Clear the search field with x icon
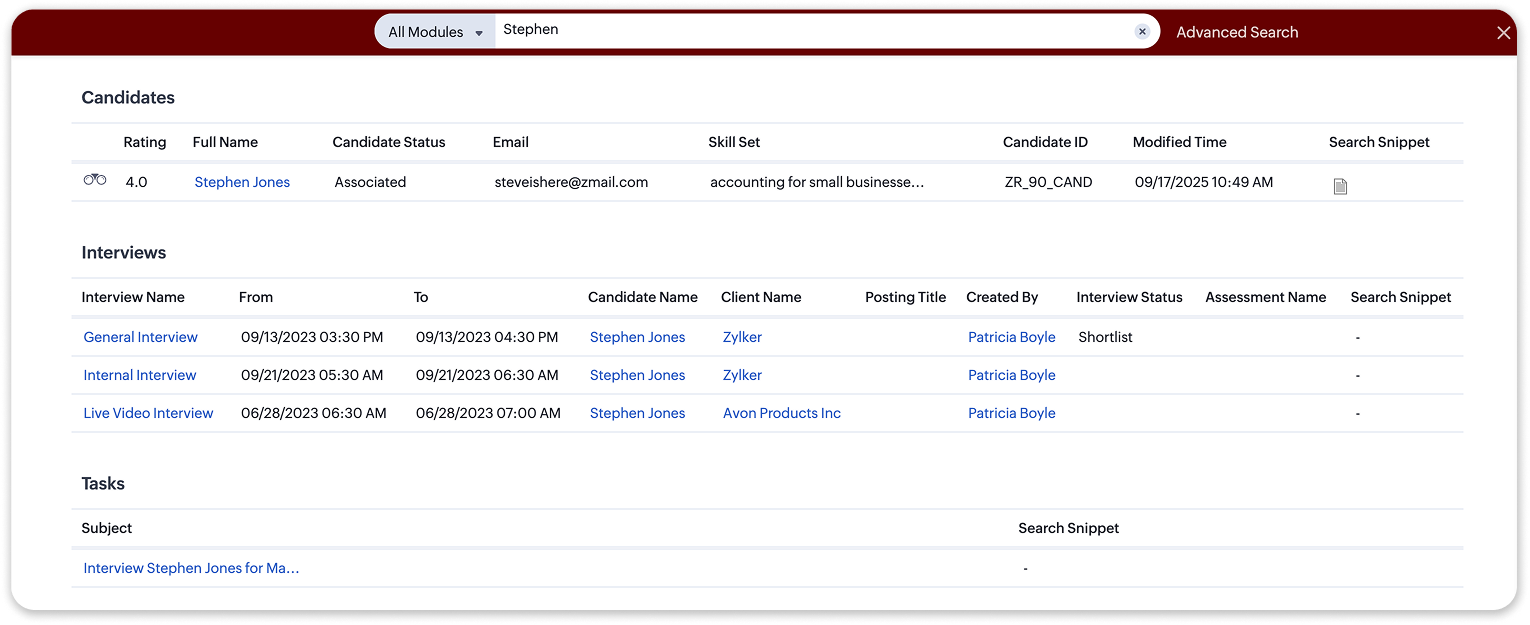The height and width of the screenshot is (625, 1530). [1142, 32]
